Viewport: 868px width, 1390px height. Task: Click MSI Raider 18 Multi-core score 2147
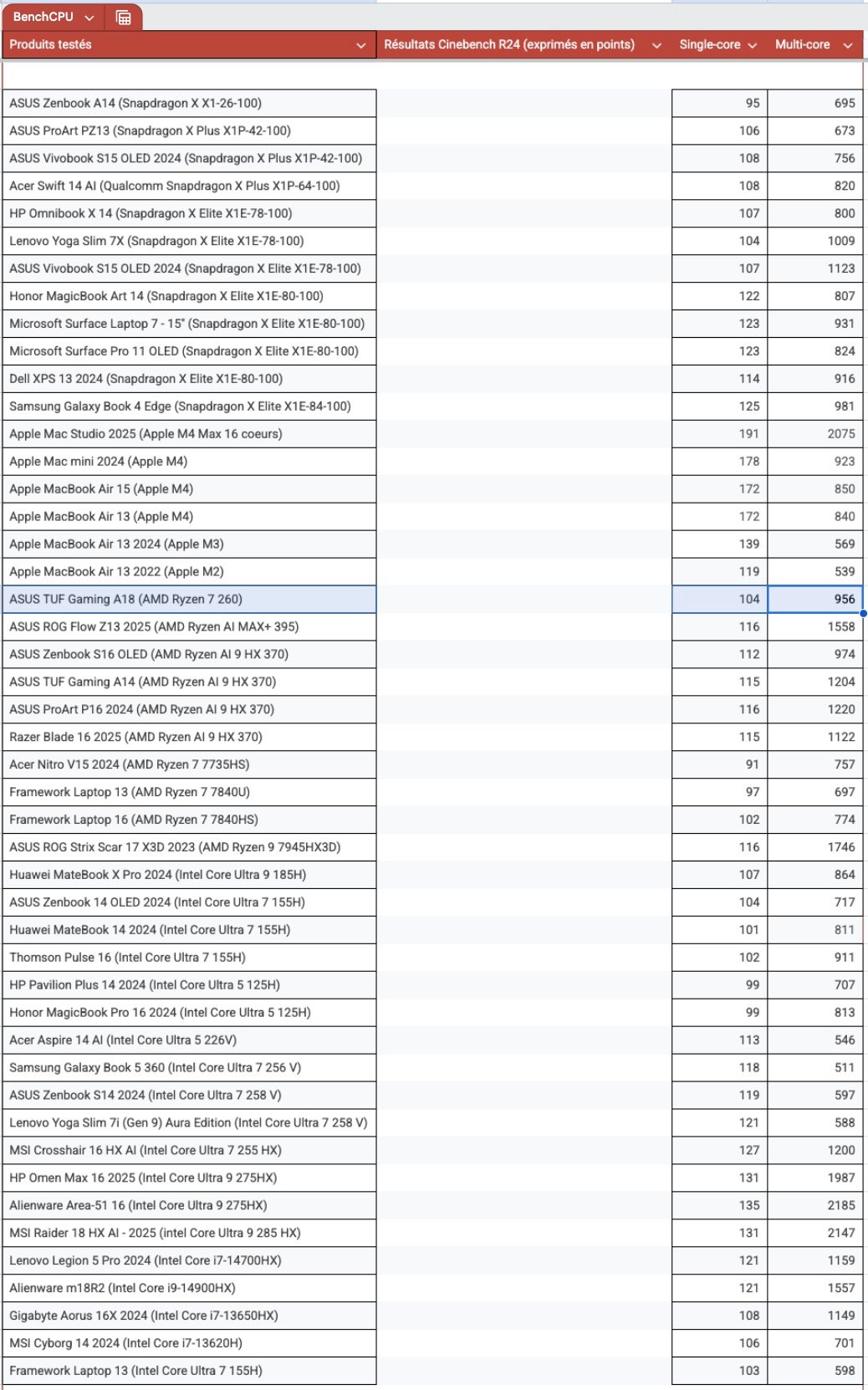click(x=815, y=1234)
